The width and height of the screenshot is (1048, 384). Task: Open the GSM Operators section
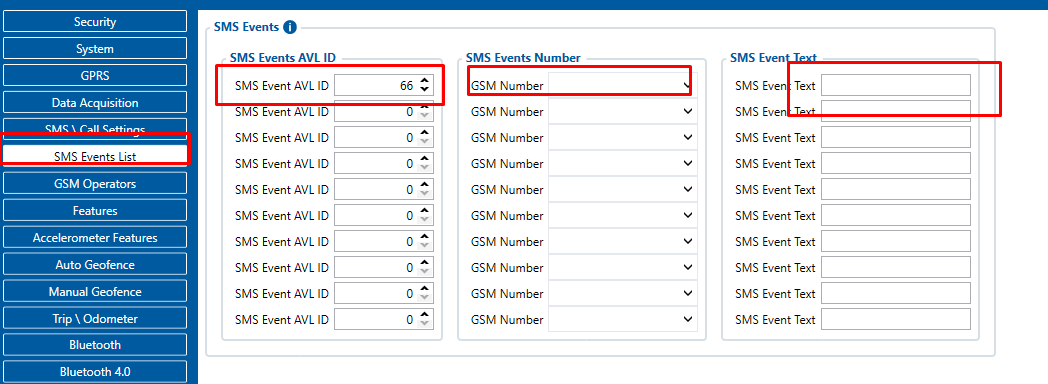tap(94, 184)
